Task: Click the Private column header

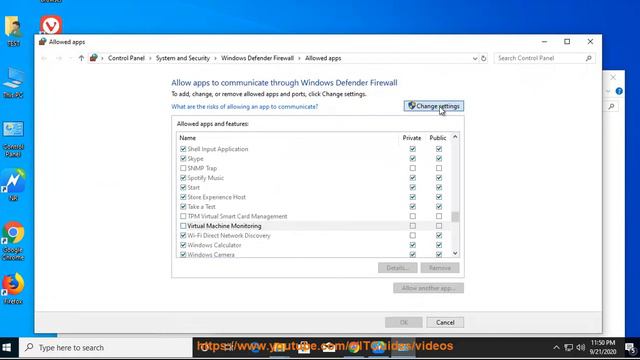Action: point(412,138)
